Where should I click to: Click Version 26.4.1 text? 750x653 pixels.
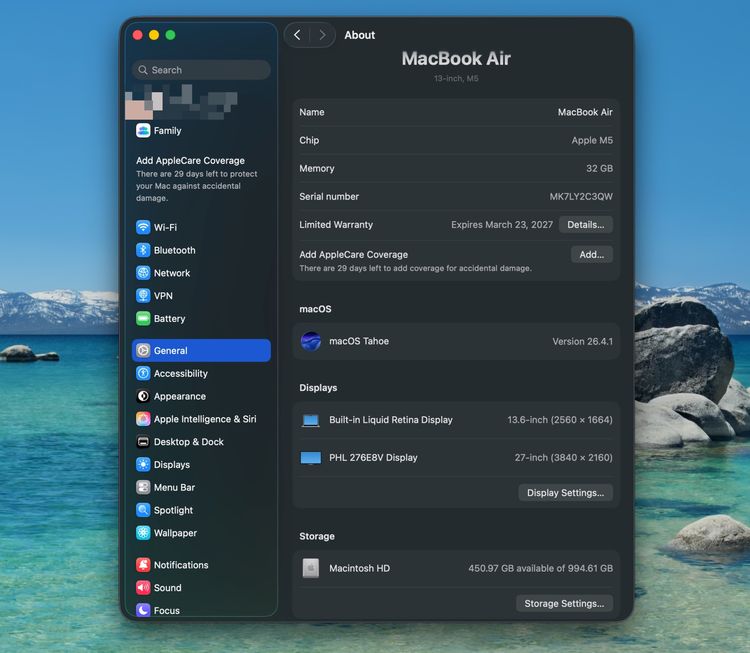582,342
